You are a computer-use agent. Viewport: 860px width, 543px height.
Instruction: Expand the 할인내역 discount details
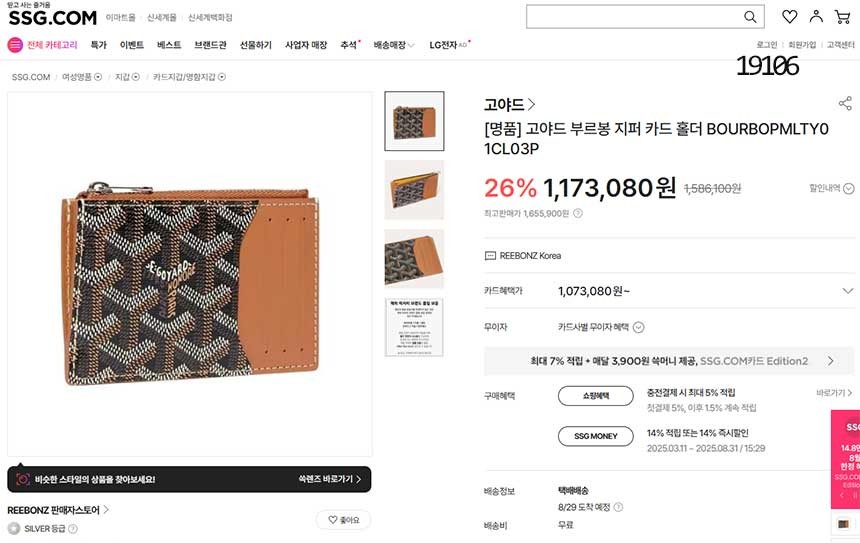point(831,189)
